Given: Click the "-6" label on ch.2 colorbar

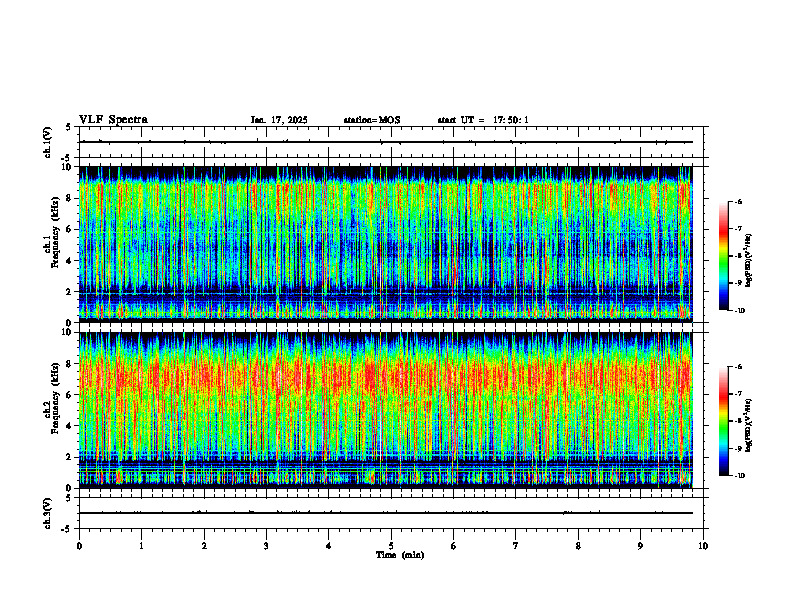Looking at the screenshot, I should [x=738, y=367].
